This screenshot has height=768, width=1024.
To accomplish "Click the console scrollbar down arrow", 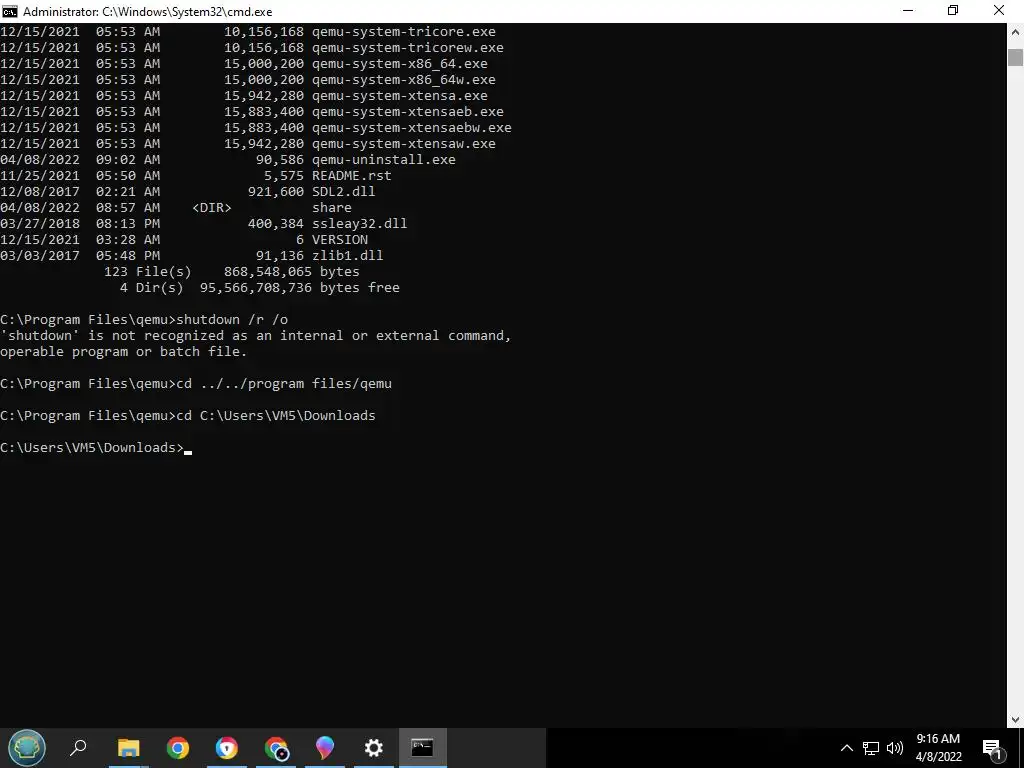I will pos(1015,720).
